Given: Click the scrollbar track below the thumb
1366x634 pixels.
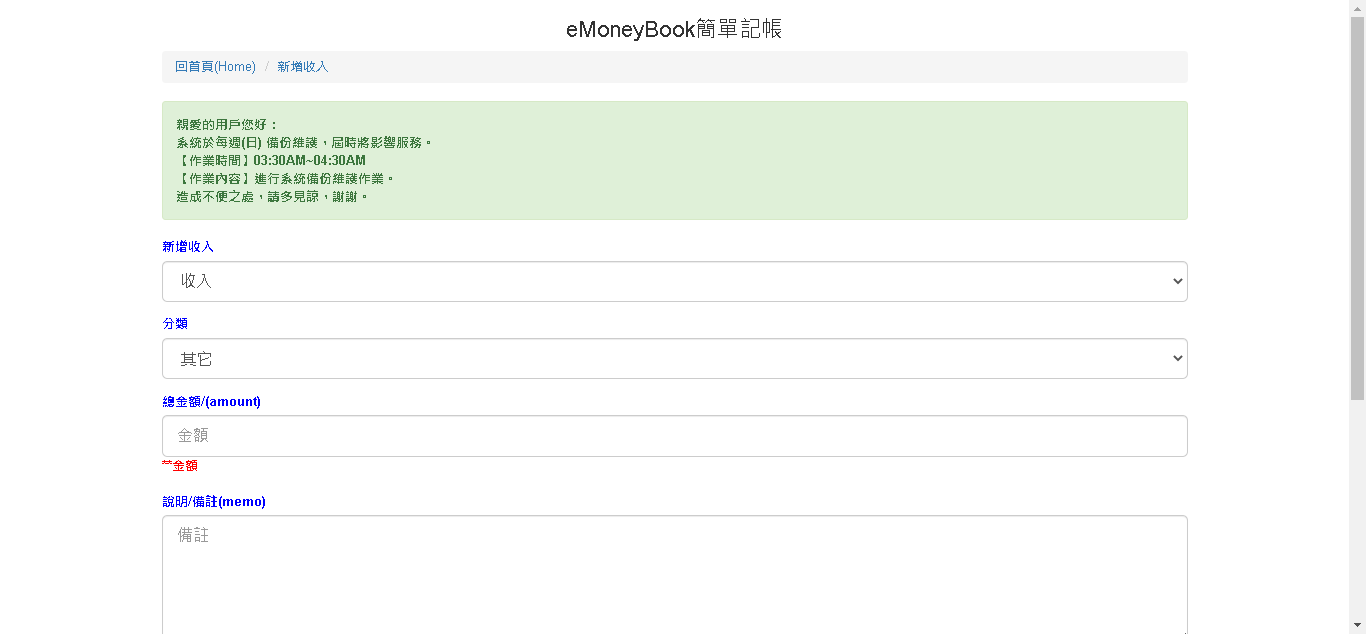Looking at the screenshot, I should tap(1357, 508).
